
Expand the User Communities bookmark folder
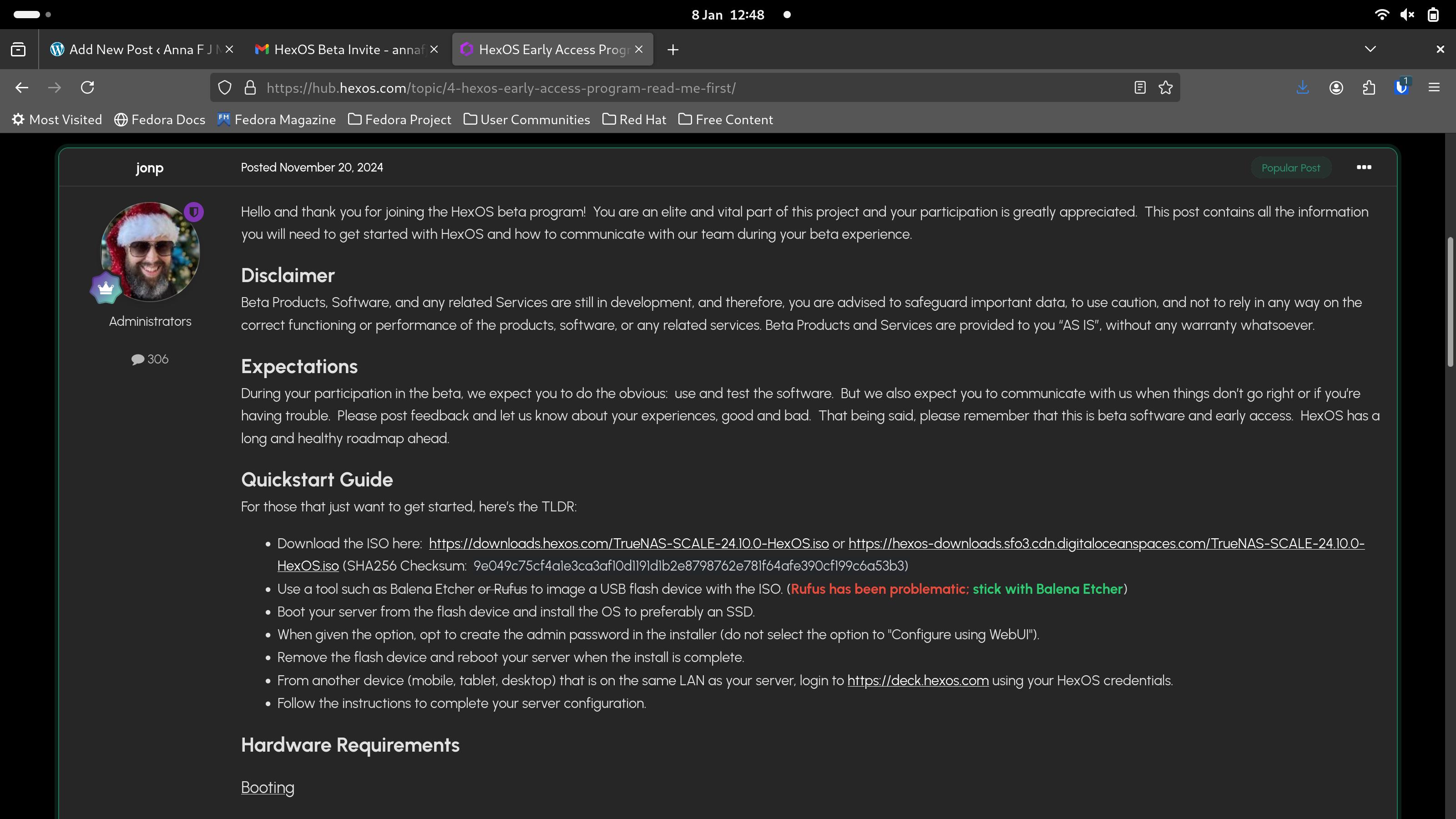coord(527,120)
